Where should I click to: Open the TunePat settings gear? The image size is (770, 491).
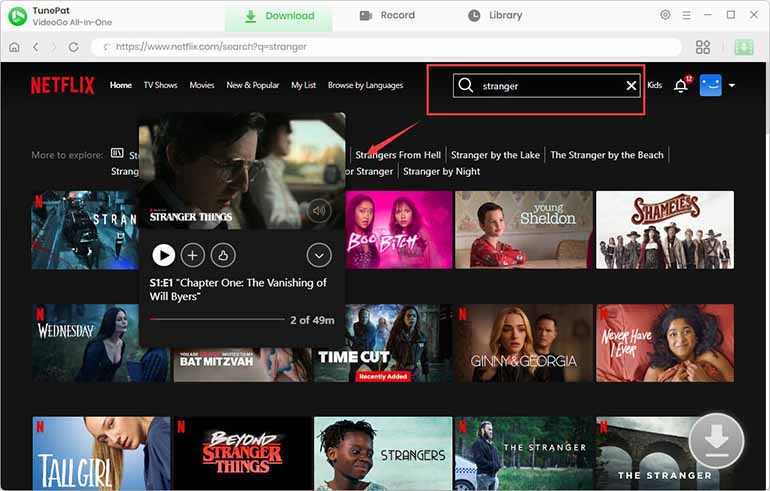click(665, 15)
